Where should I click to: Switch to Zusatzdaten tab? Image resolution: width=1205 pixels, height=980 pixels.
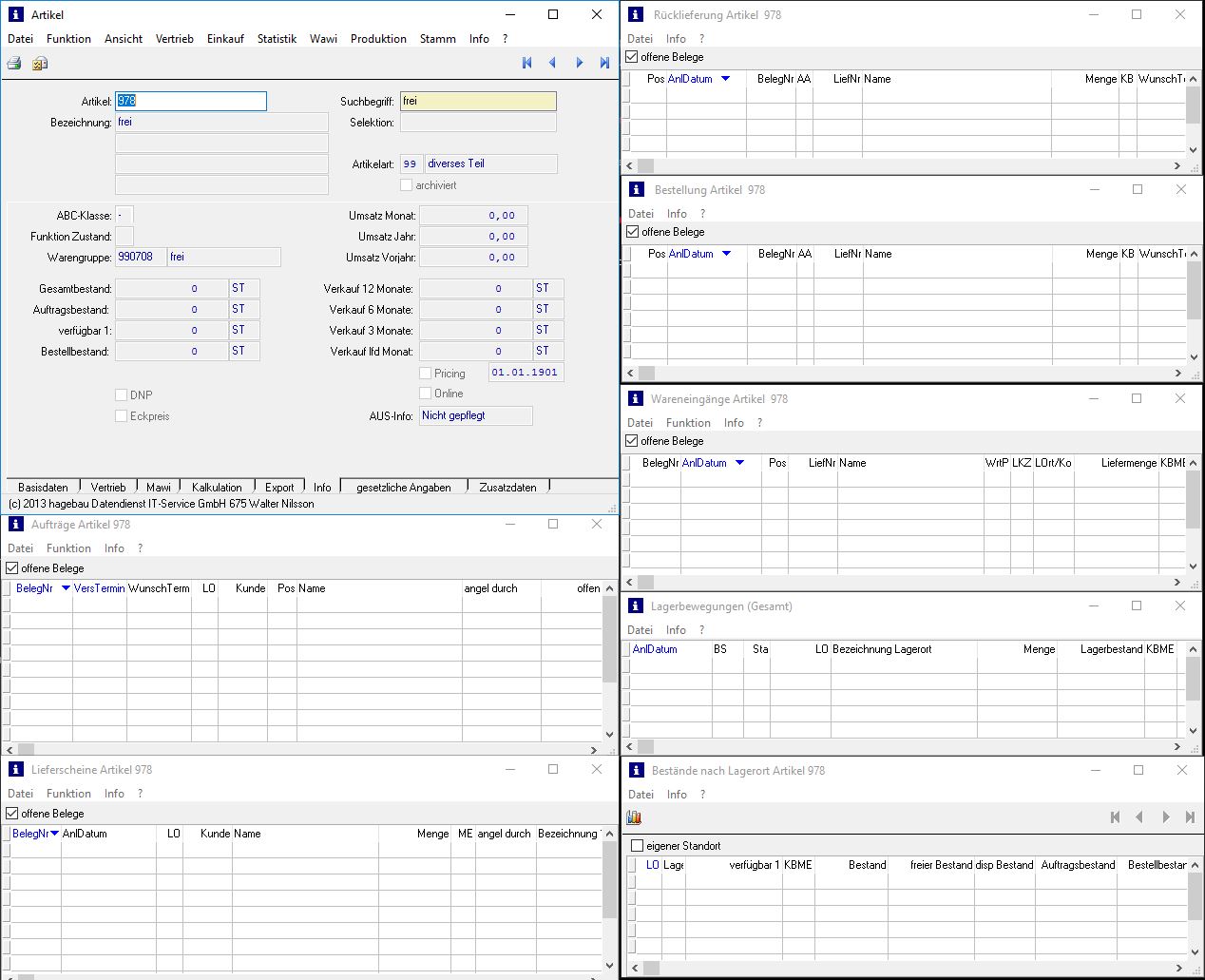coord(507,488)
